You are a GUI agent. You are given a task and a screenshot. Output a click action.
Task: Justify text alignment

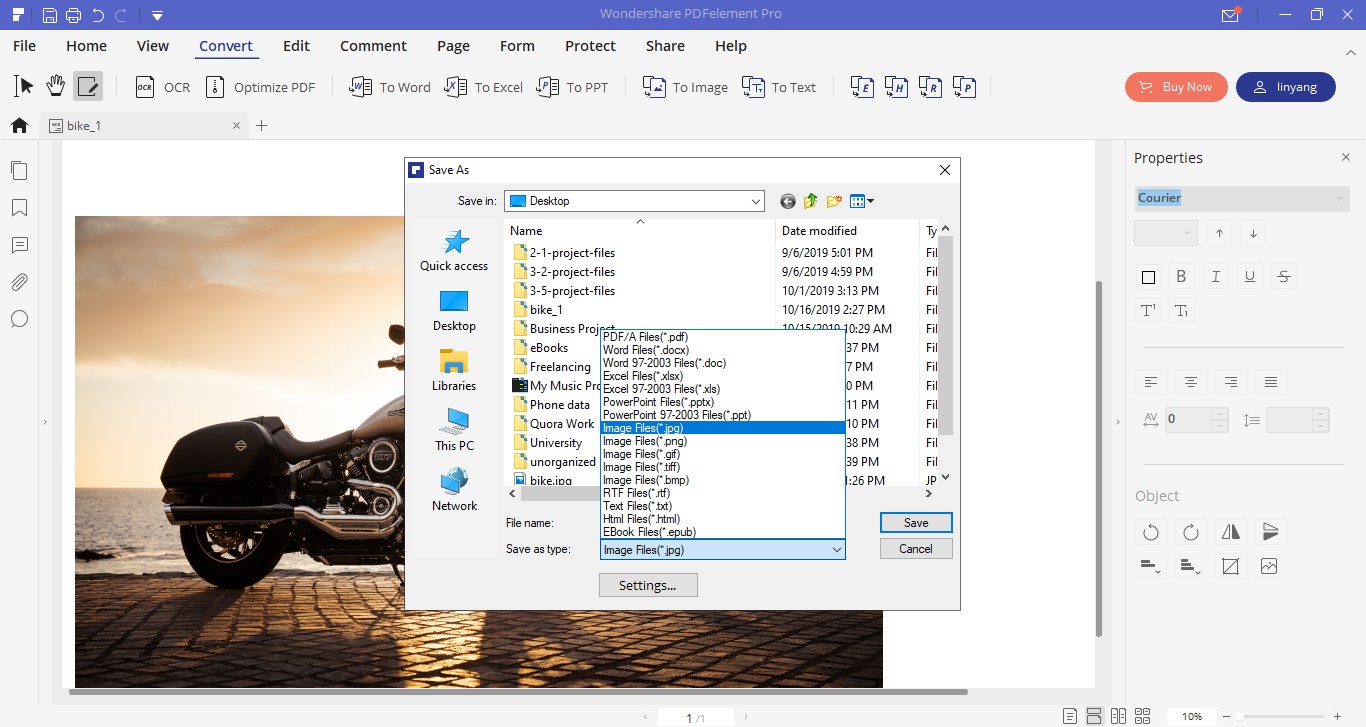pyautogui.click(x=1271, y=382)
